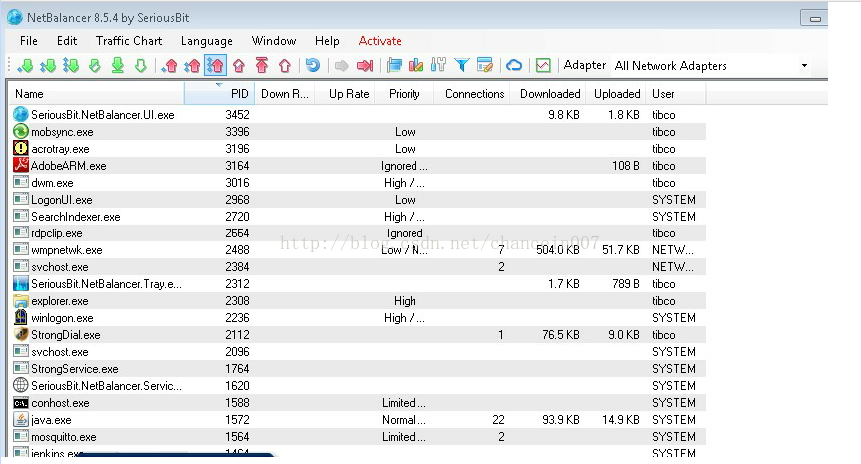This screenshot has height=464, width=861.
Task: Set low upload priority (one-dot red arrow)
Action: tap(170, 65)
